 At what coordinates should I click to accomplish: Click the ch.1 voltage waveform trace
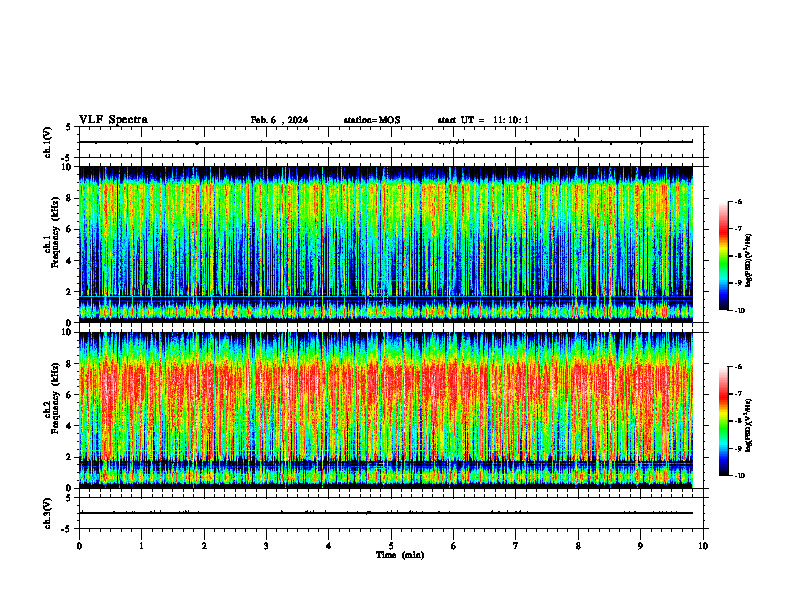pyautogui.click(x=385, y=142)
